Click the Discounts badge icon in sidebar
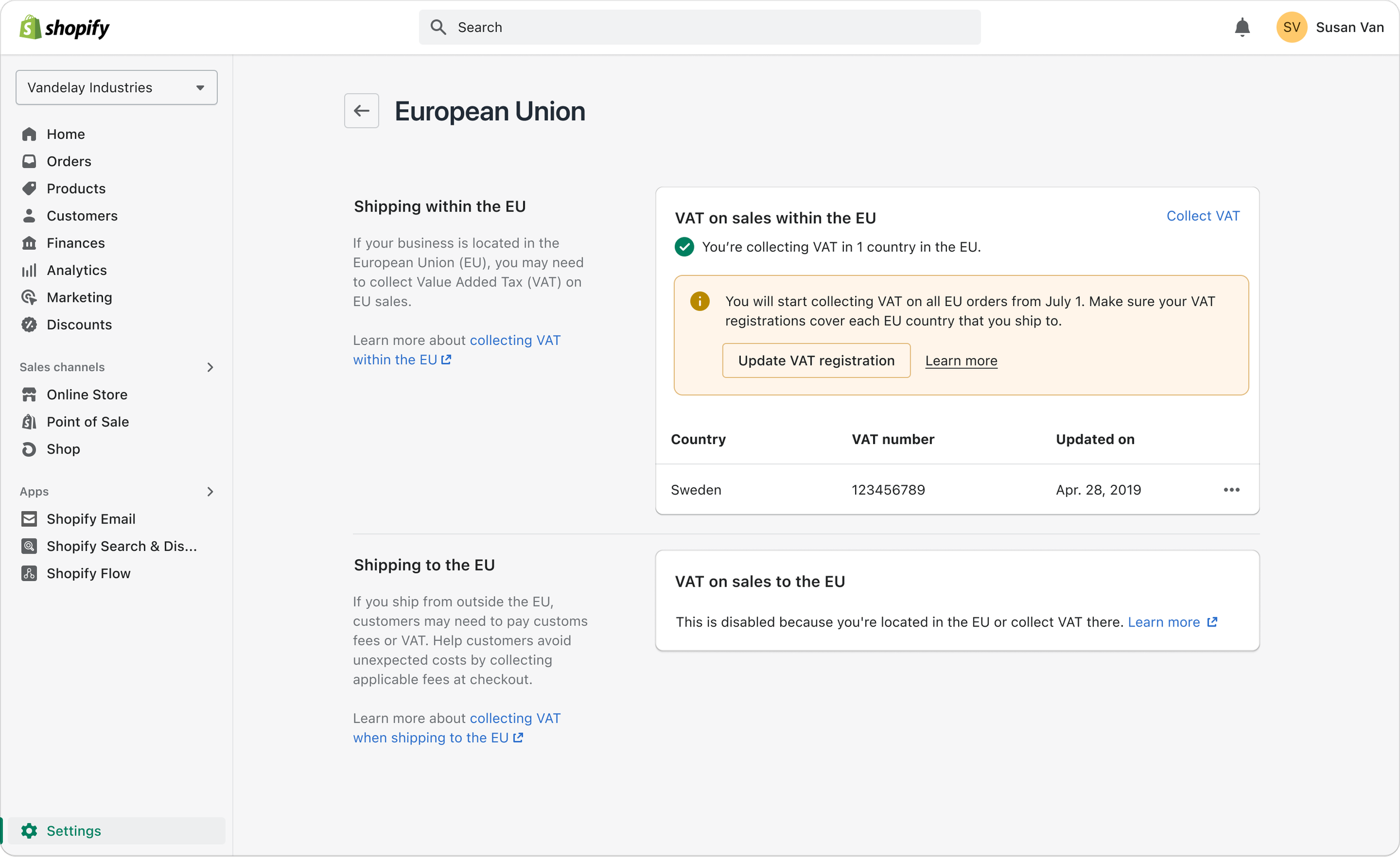 (x=29, y=324)
